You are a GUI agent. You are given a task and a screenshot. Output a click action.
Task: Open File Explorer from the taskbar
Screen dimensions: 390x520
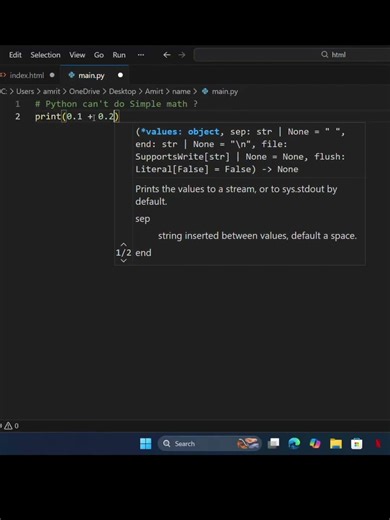(336, 444)
